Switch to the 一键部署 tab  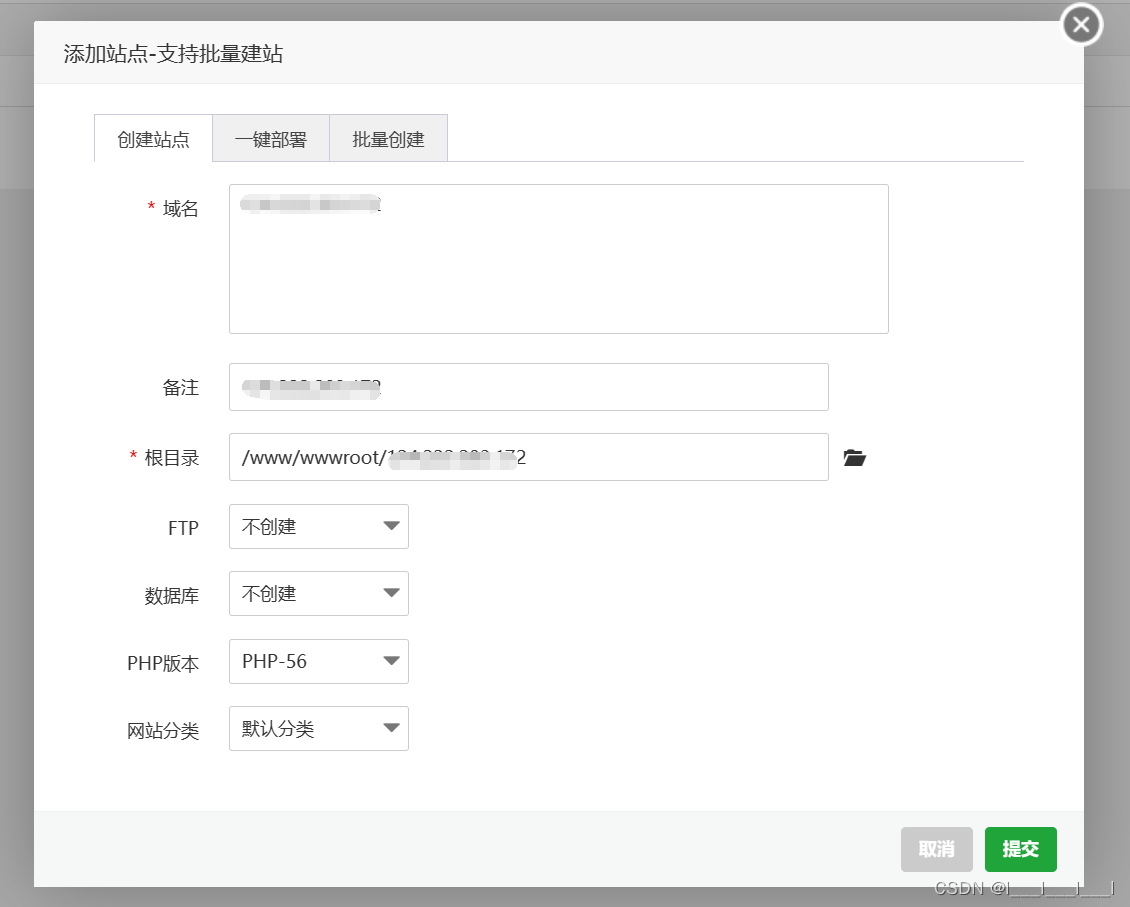(270, 138)
